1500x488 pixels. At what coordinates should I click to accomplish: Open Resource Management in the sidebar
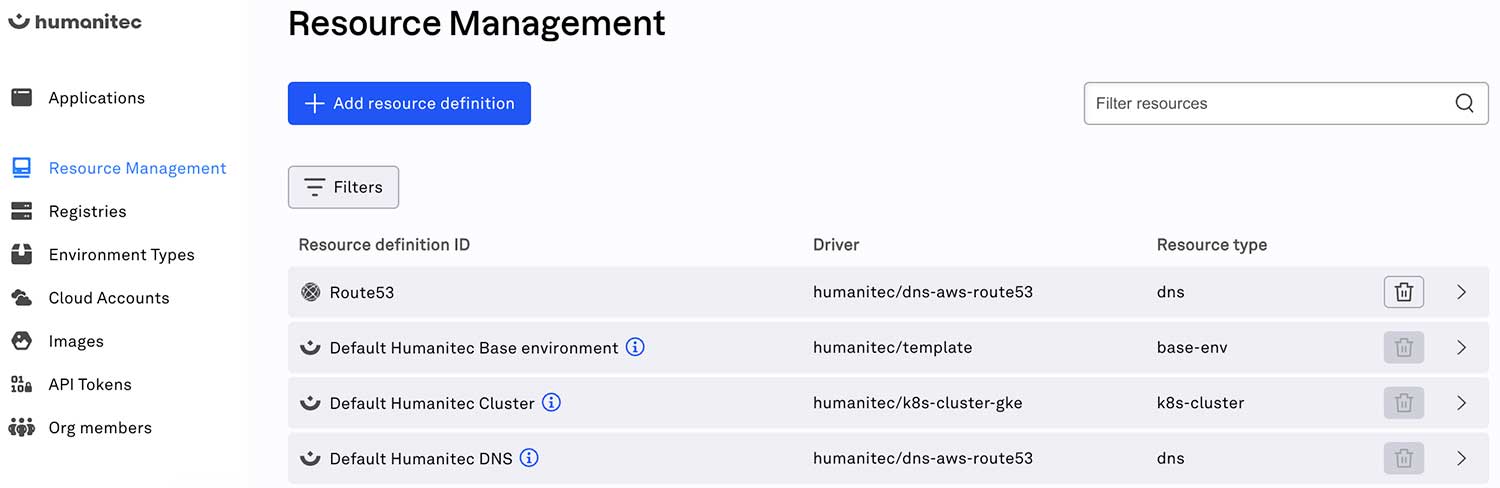(x=138, y=168)
